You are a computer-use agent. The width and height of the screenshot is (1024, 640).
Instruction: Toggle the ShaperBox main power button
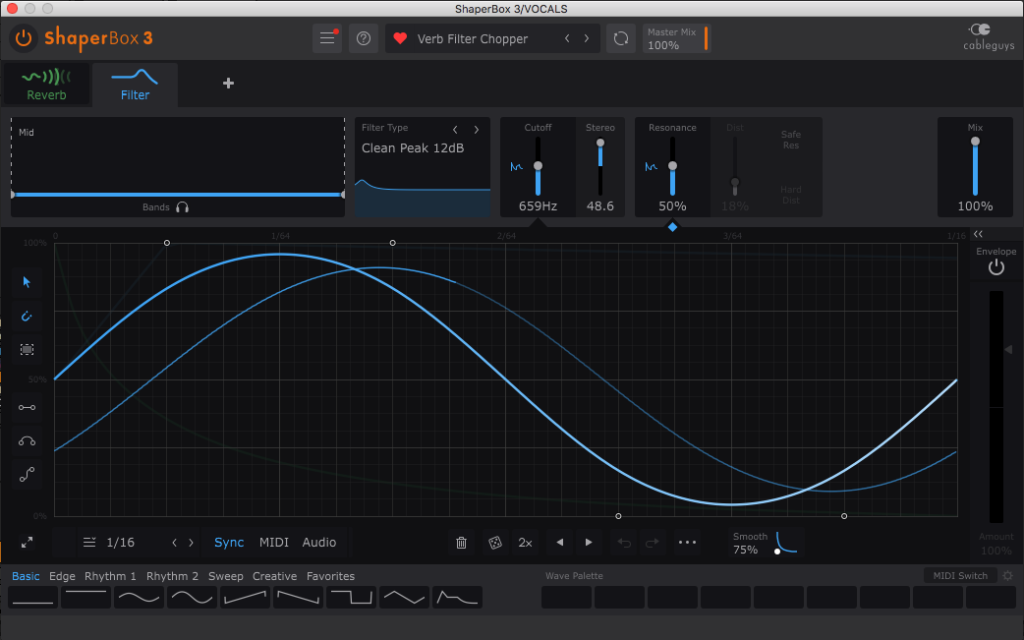click(24, 39)
